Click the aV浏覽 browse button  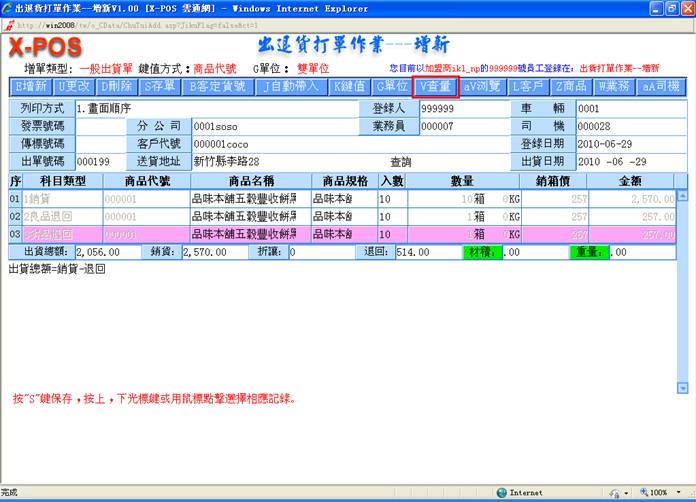[x=482, y=87]
